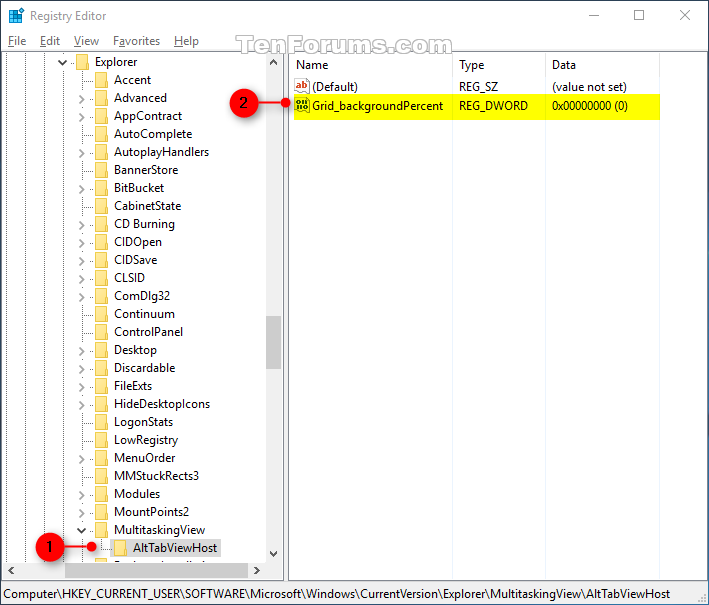Viewport: 709px width, 605px height.
Task: Click the DWORD icon beside Grid_backgroundPercent
Action: click(302, 105)
